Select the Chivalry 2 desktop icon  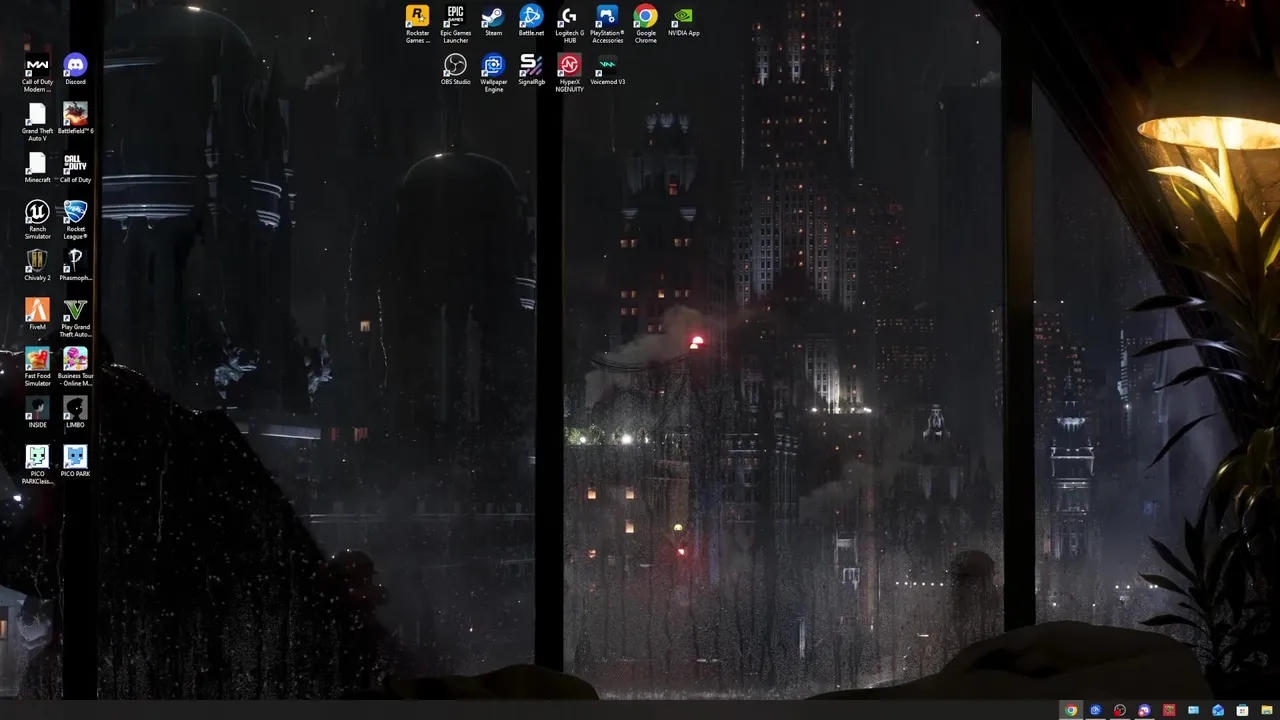coord(37,266)
